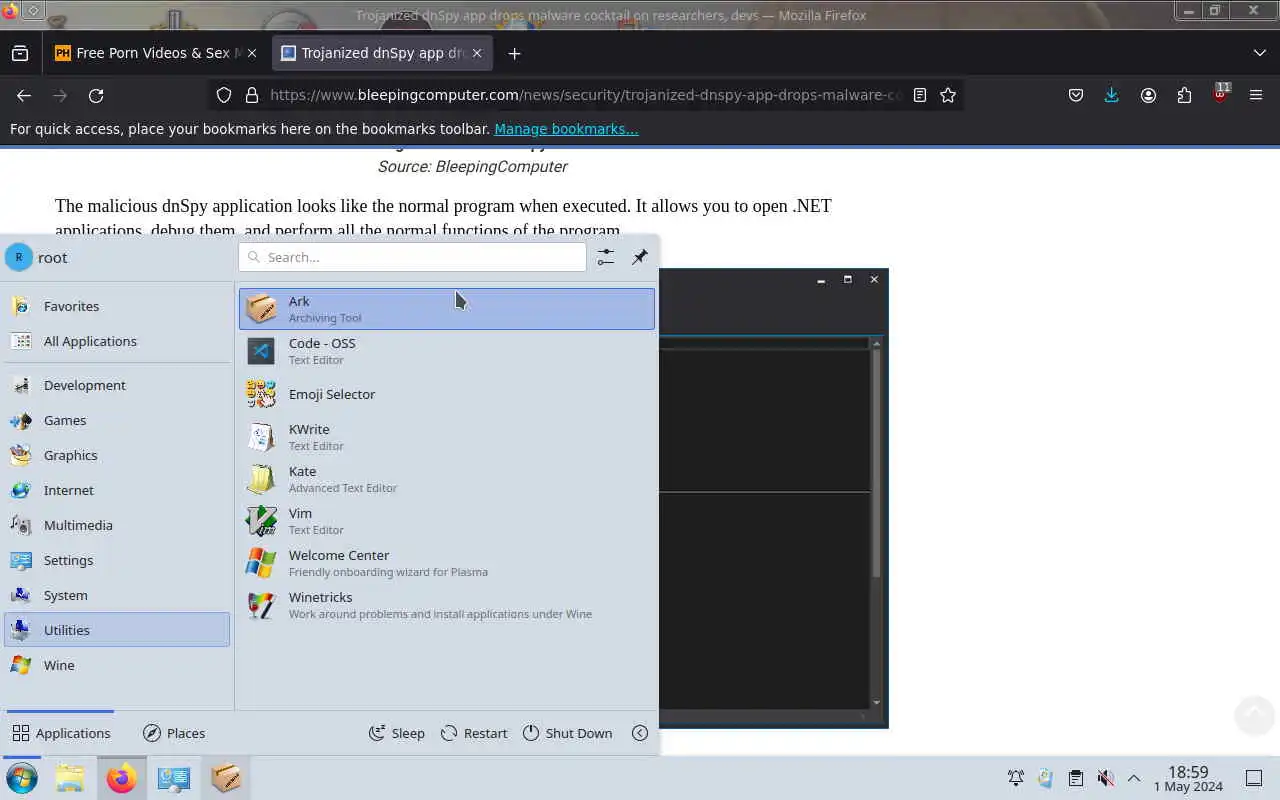
Task: Open the Graphics category
Action: coord(117,455)
